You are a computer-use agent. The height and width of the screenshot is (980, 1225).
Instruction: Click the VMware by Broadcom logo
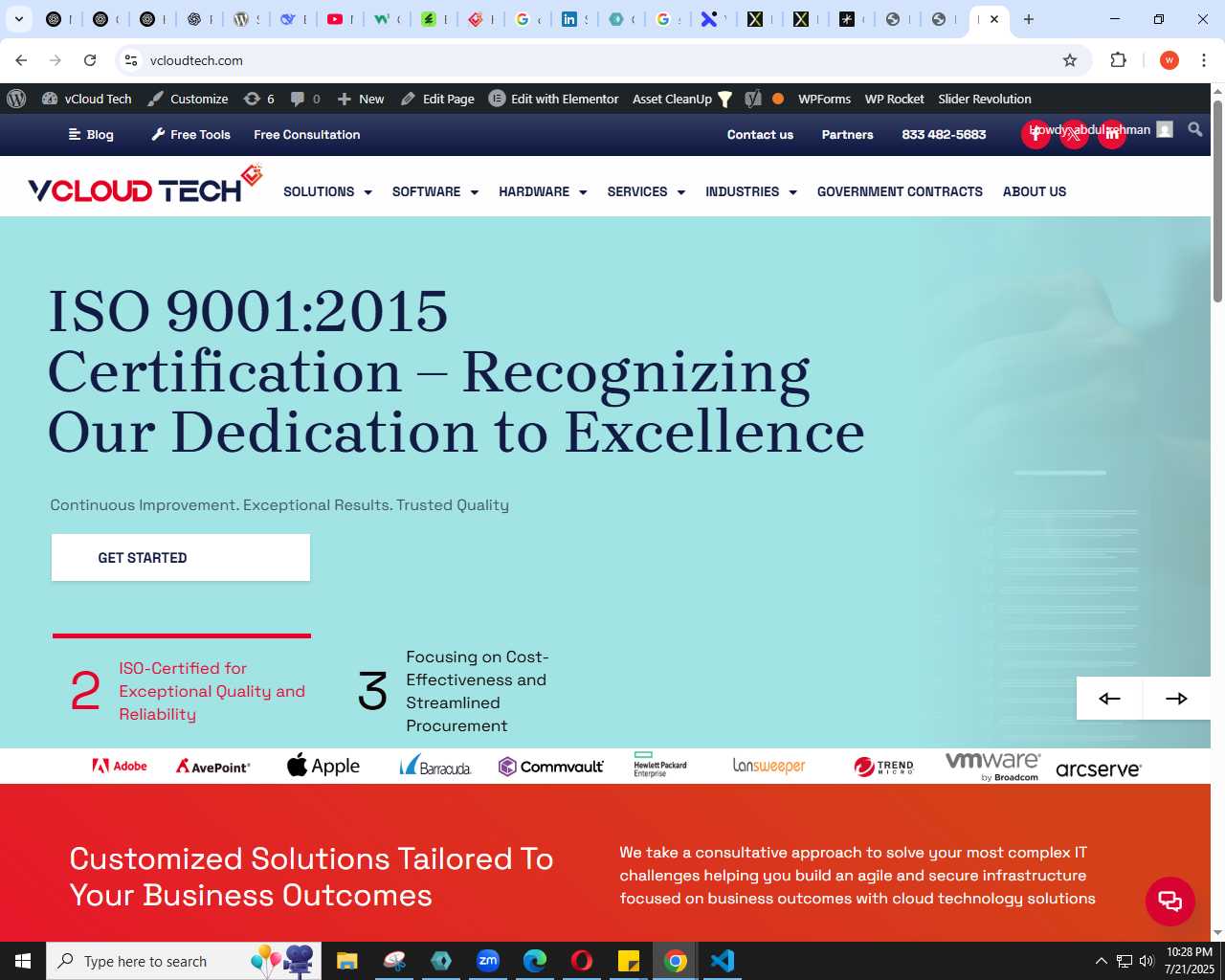click(x=992, y=766)
